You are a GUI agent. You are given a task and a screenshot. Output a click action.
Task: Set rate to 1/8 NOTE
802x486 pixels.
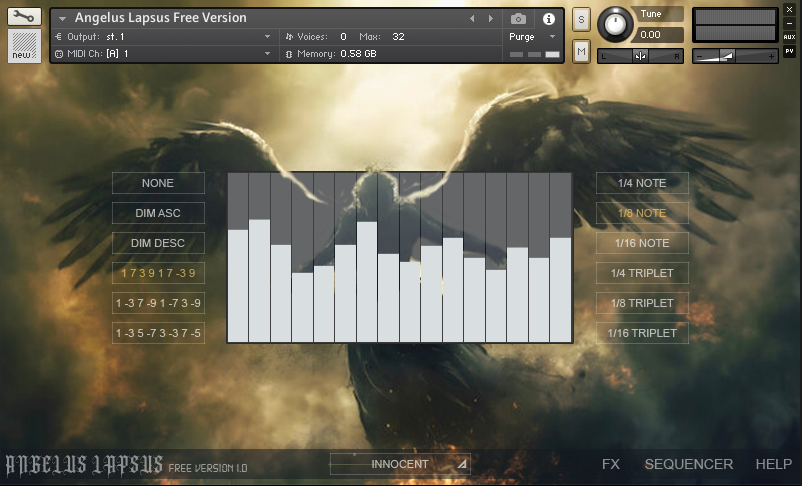(x=642, y=213)
